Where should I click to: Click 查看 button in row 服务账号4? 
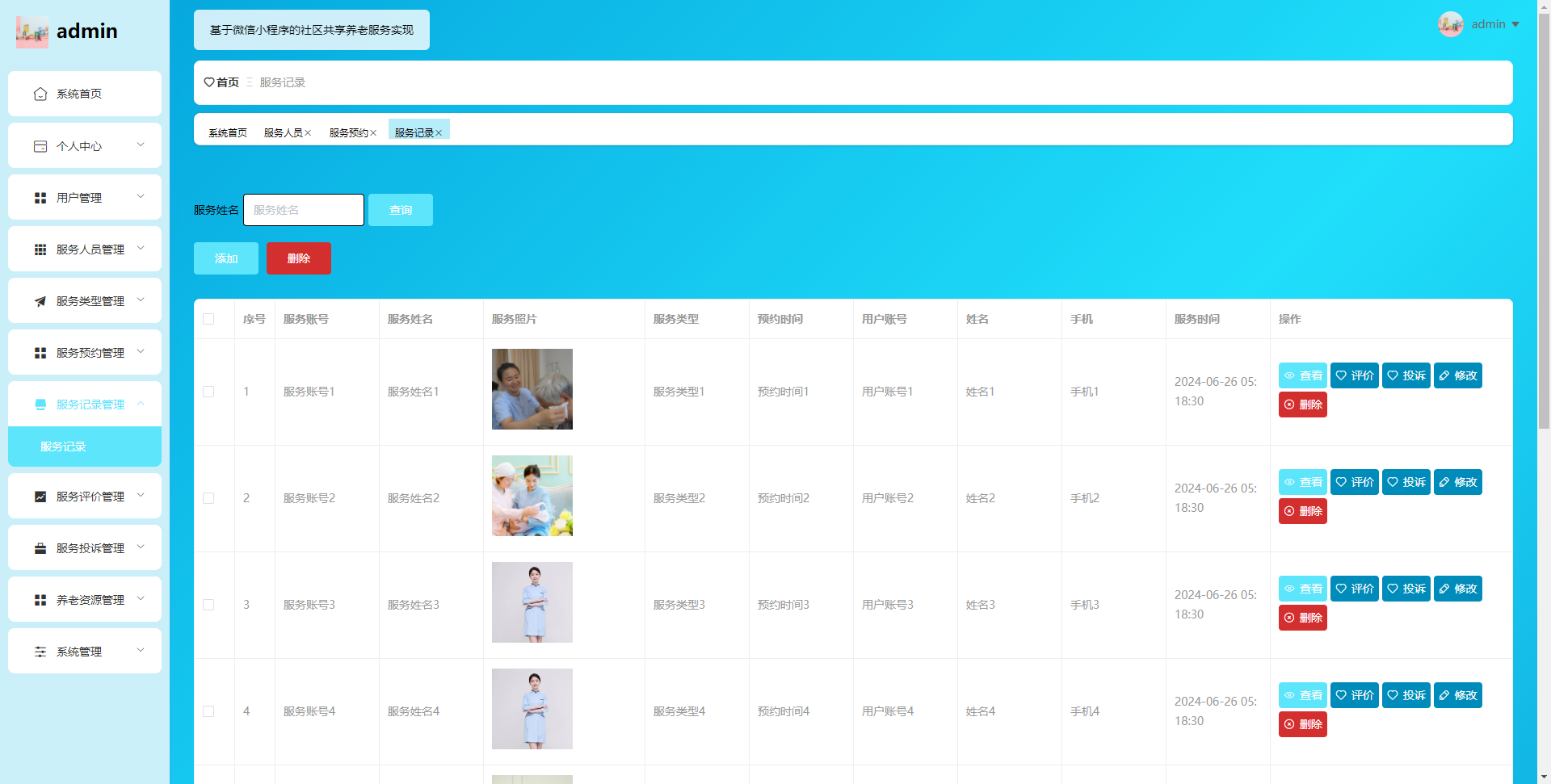pyautogui.click(x=1303, y=695)
